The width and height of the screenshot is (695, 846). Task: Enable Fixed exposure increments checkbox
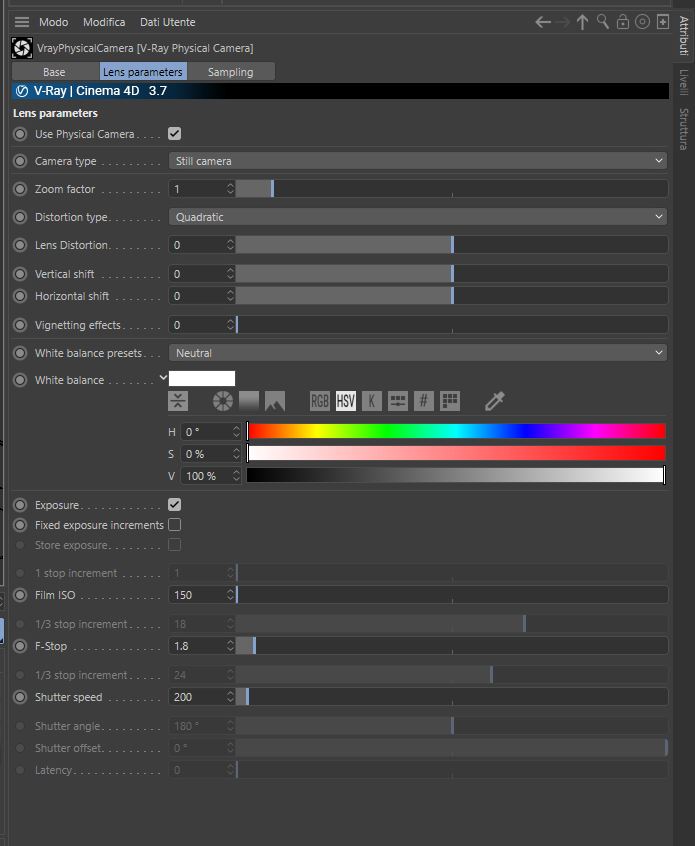click(x=174, y=524)
